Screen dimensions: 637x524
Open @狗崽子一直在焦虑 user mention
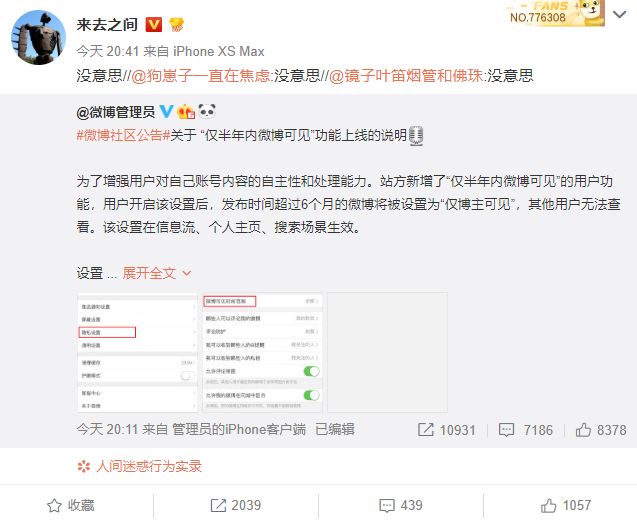pyautogui.click(x=201, y=76)
